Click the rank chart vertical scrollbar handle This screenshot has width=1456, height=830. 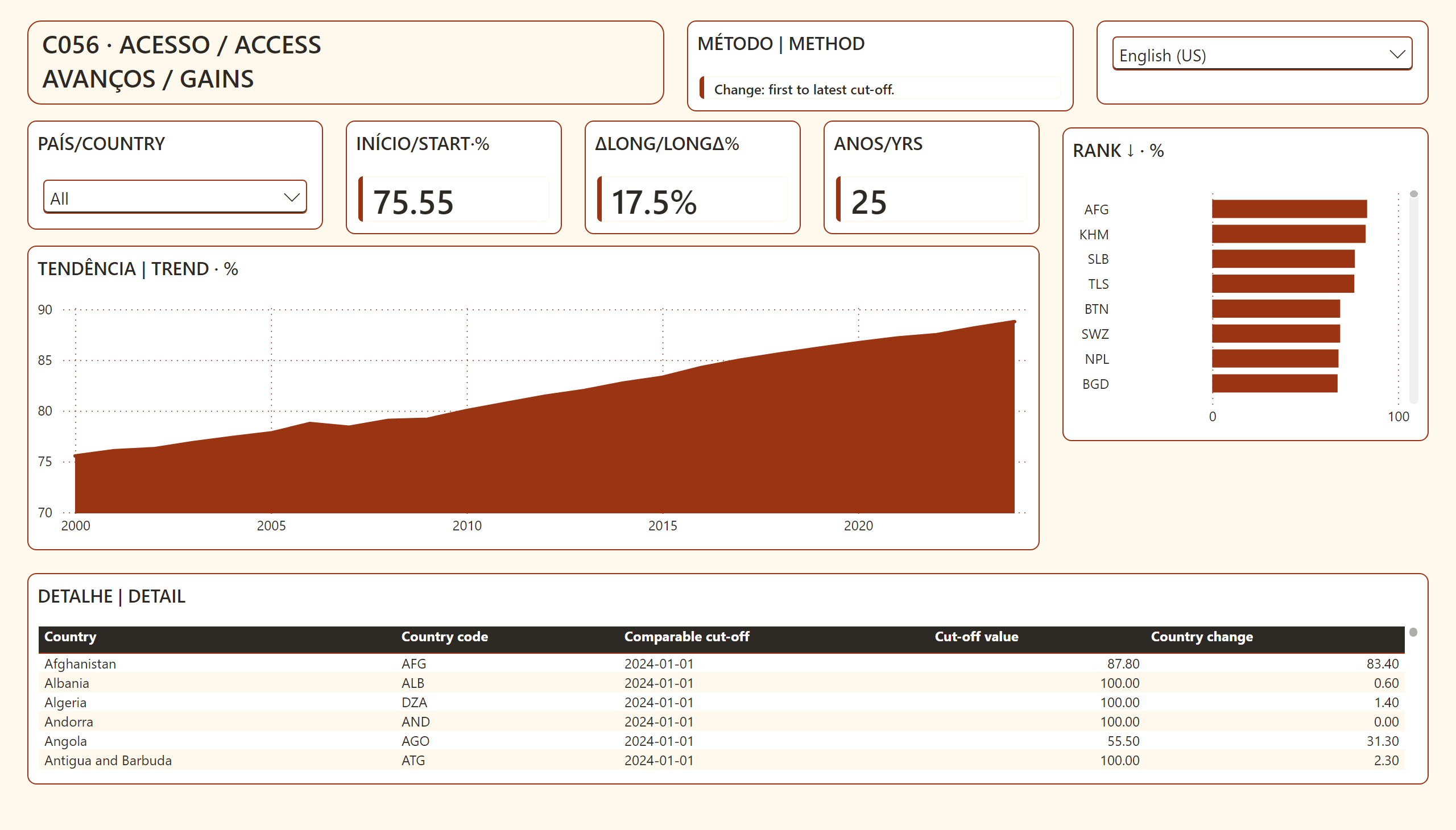click(1413, 194)
